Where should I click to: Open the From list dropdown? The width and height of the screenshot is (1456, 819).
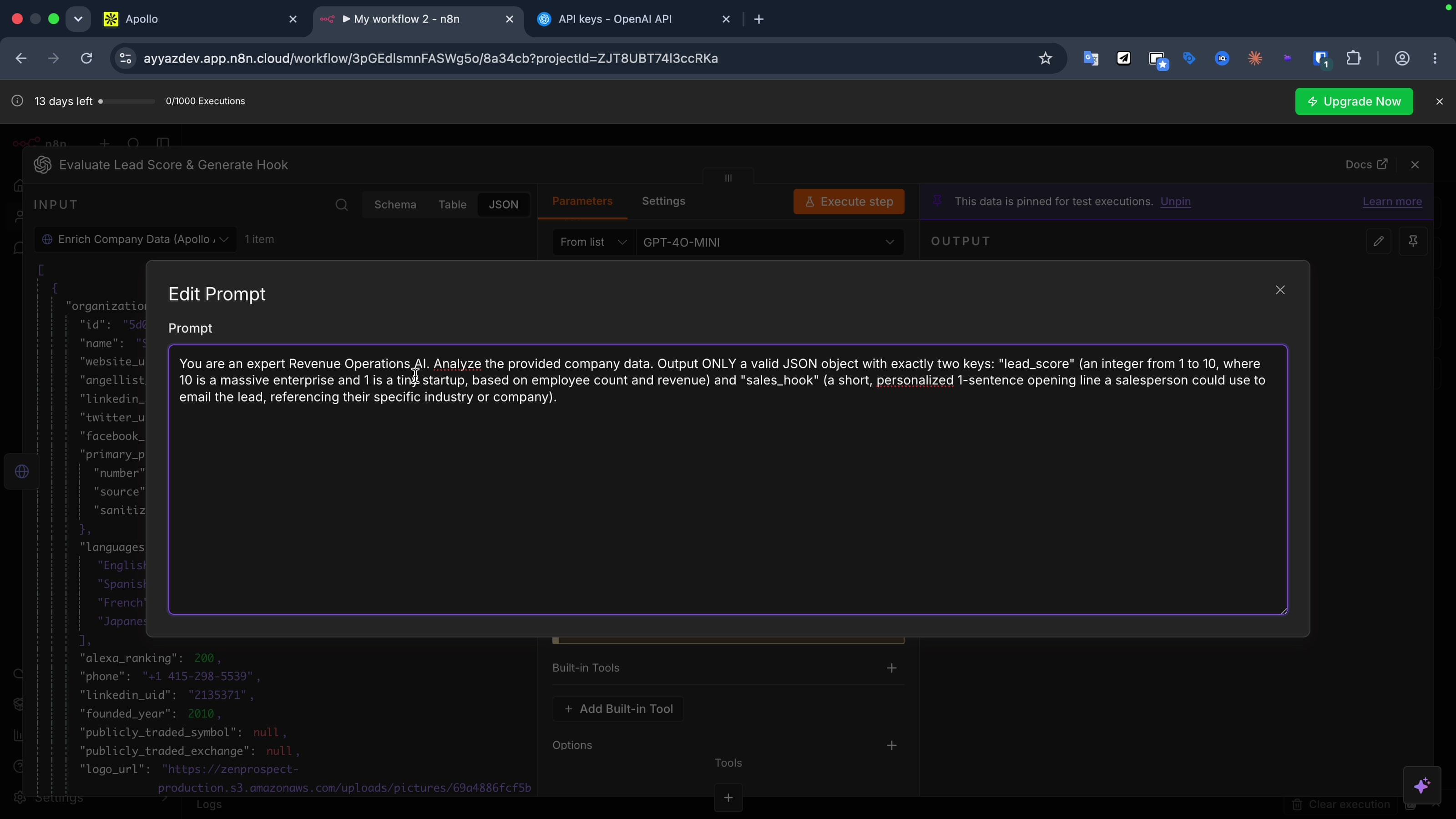pyautogui.click(x=593, y=242)
